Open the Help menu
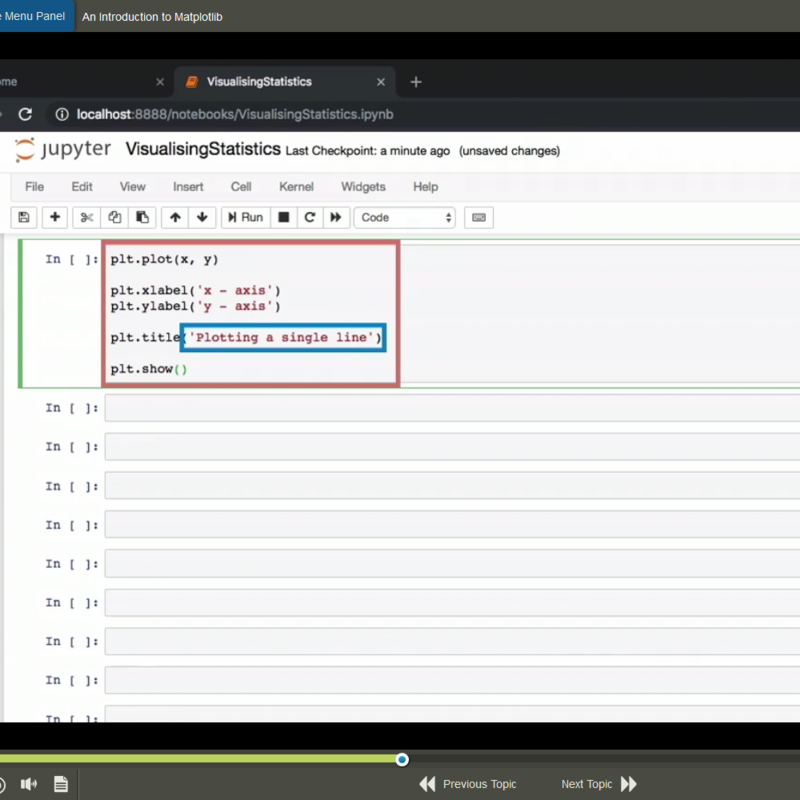Viewport: 800px width, 800px height. coord(426,187)
